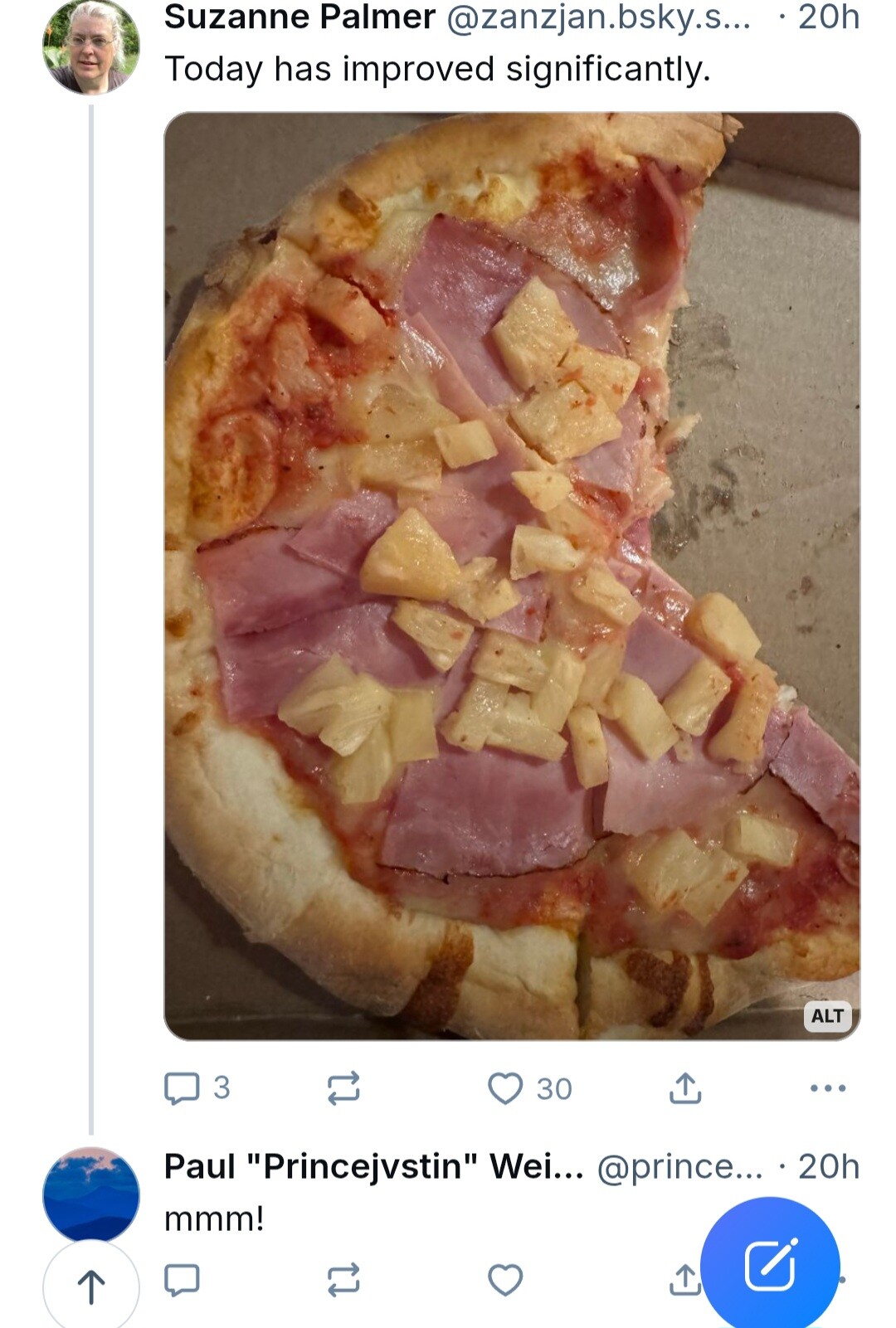
Task: Share Paul's reply with share icon
Action: point(685,1280)
